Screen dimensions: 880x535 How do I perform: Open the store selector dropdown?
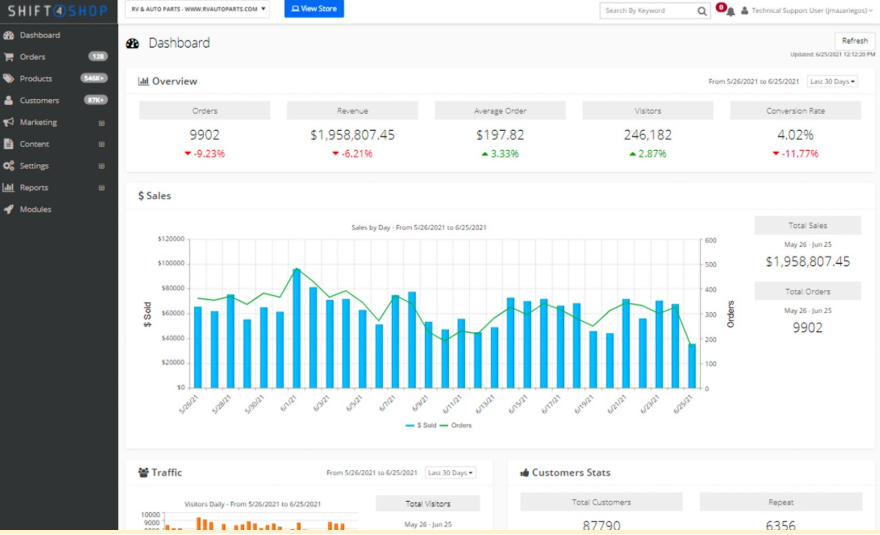pyautogui.click(x=197, y=9)
